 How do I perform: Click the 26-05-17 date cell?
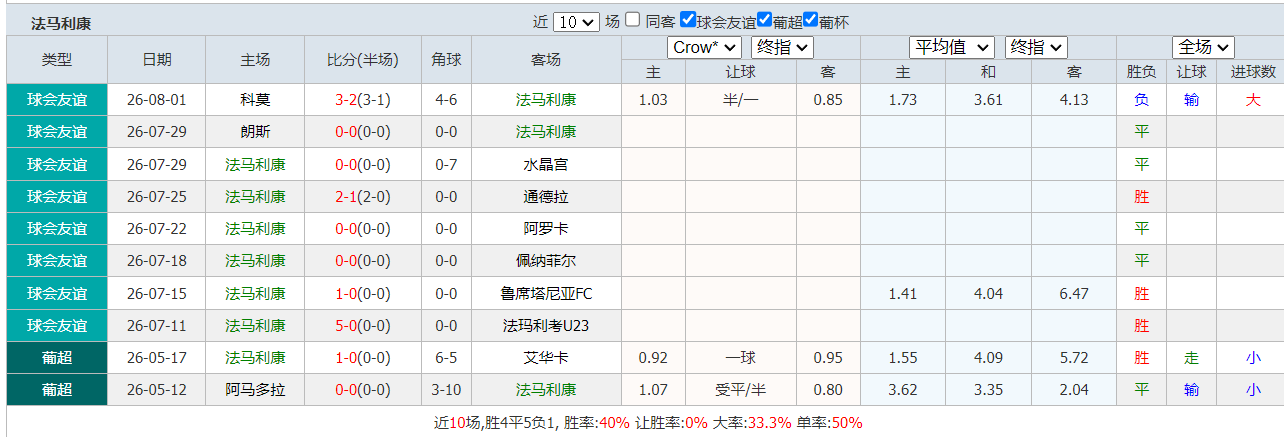point(156,357)
